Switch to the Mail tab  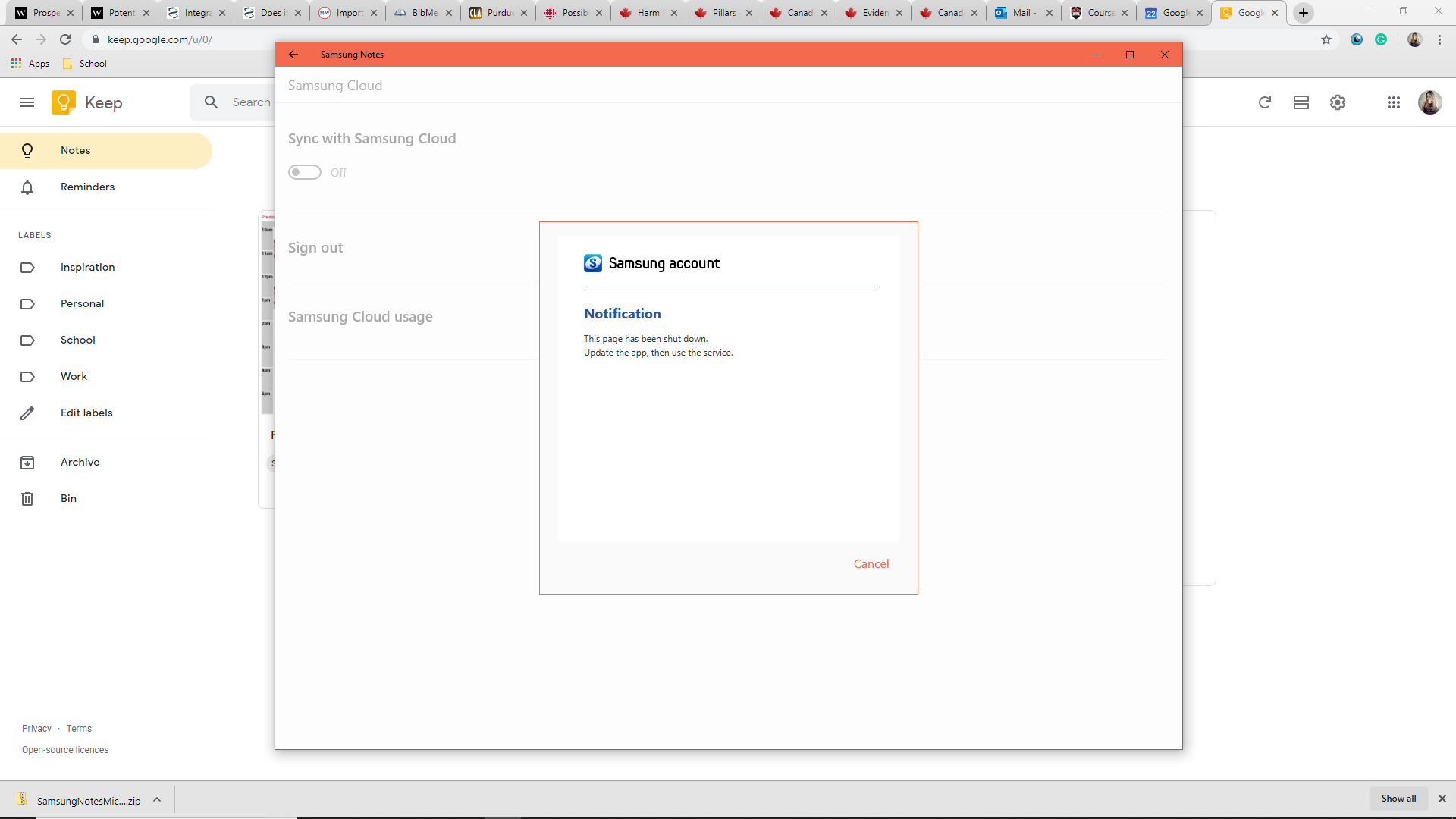1023,13
